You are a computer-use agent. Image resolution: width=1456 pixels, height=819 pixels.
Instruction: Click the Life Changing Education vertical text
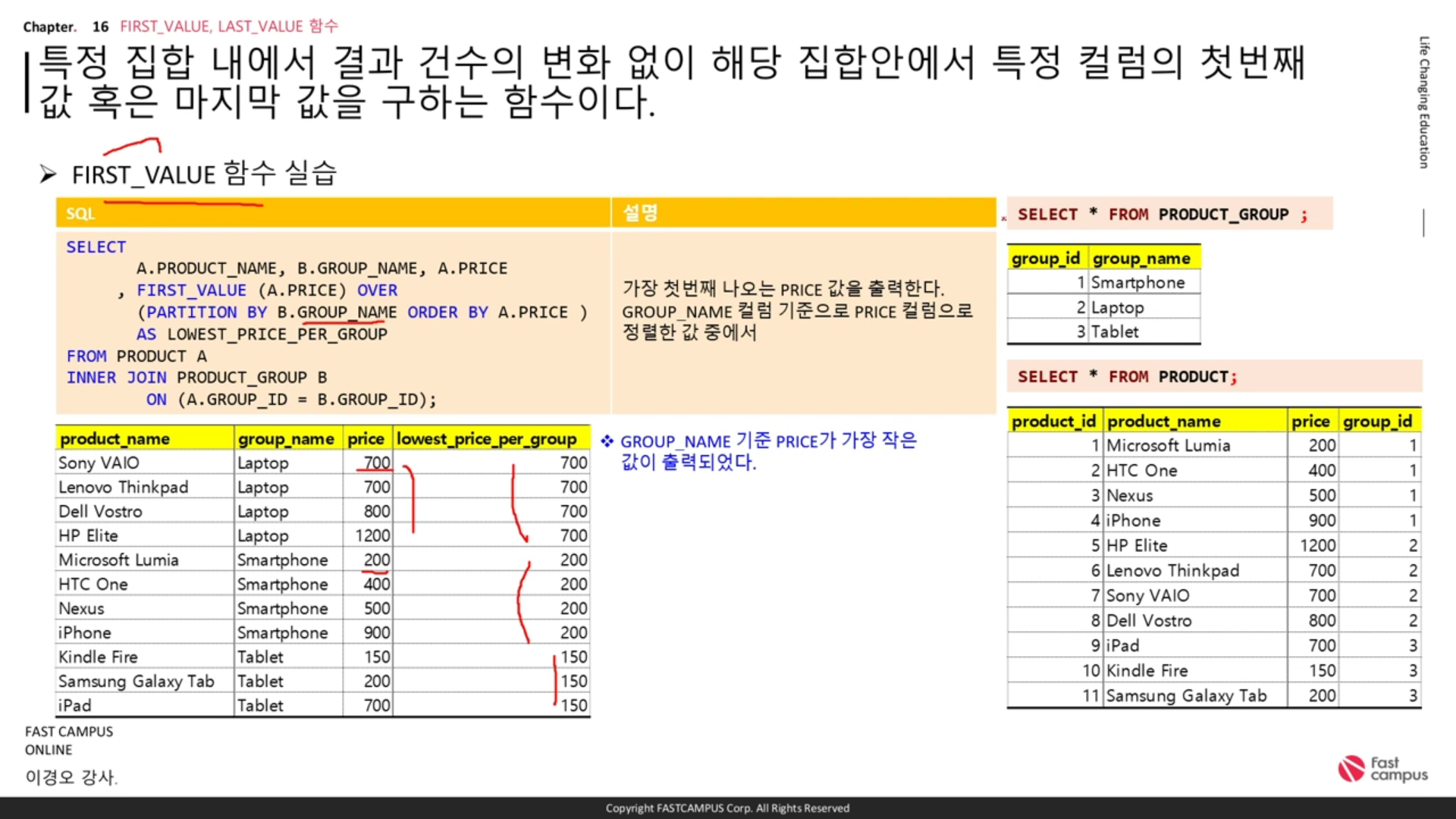(1423, 102)
